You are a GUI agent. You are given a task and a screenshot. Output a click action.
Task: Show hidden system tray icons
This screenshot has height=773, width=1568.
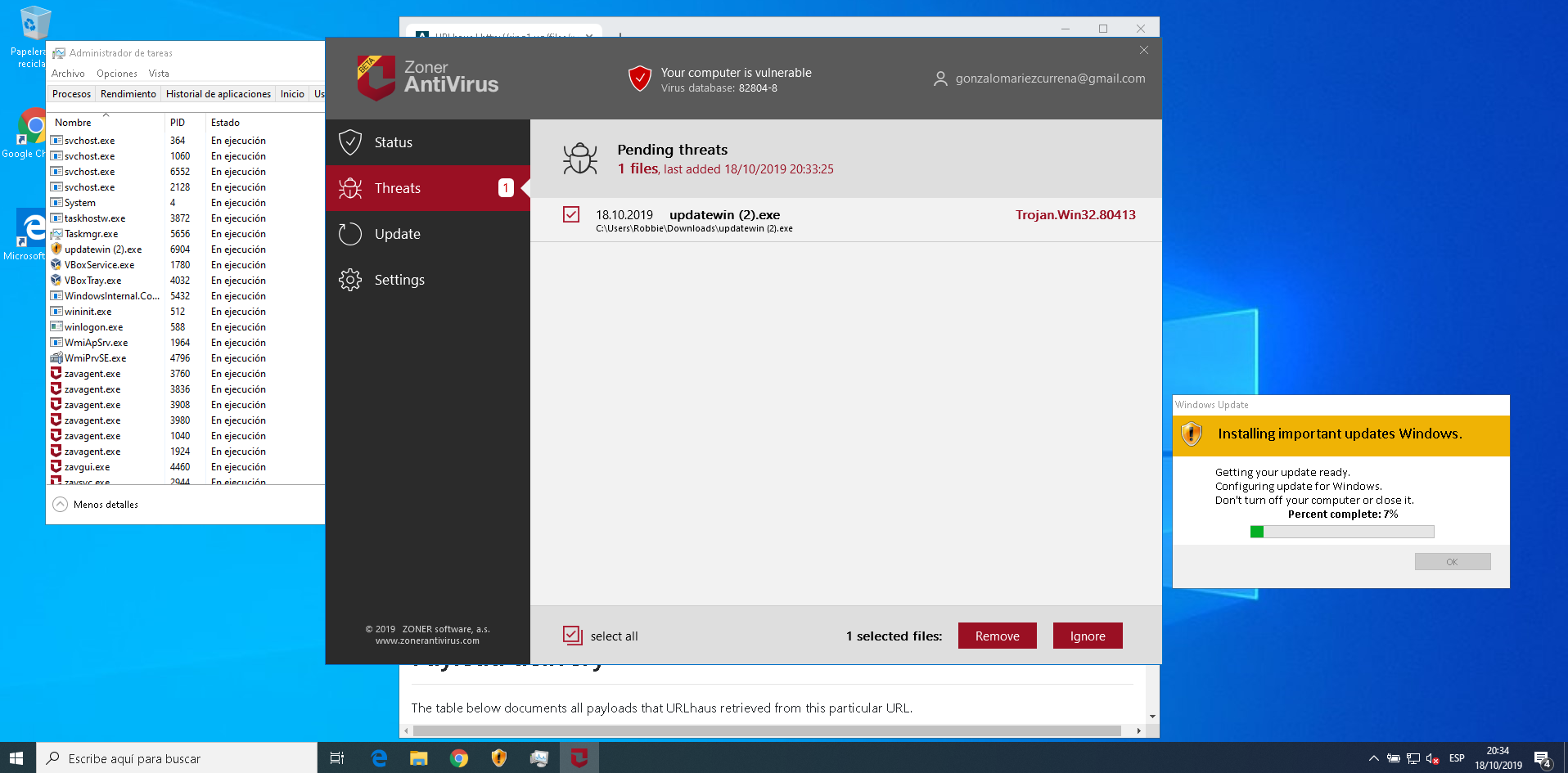click(1373, 758)
